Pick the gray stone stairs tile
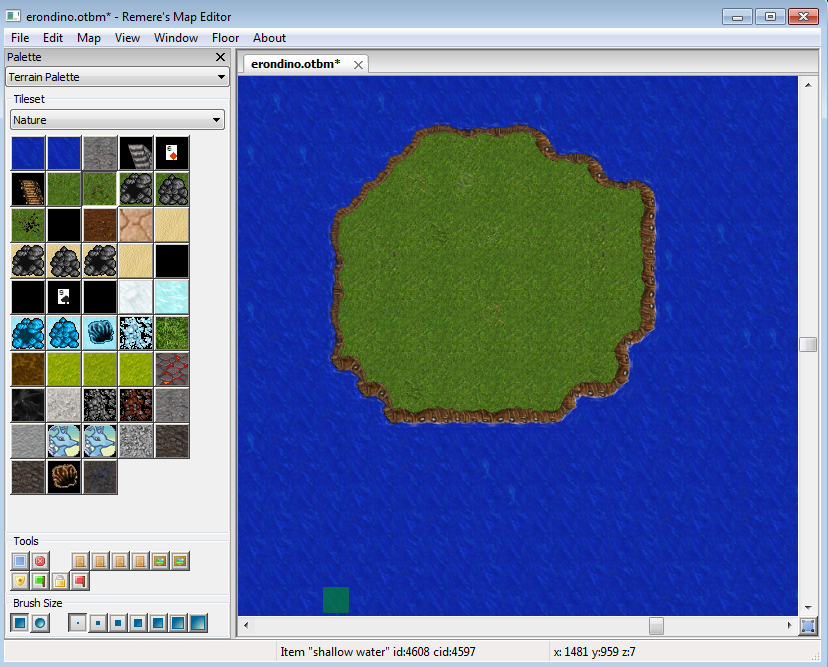The height and width of the screenshot is (667, 828). pos(136,153)
